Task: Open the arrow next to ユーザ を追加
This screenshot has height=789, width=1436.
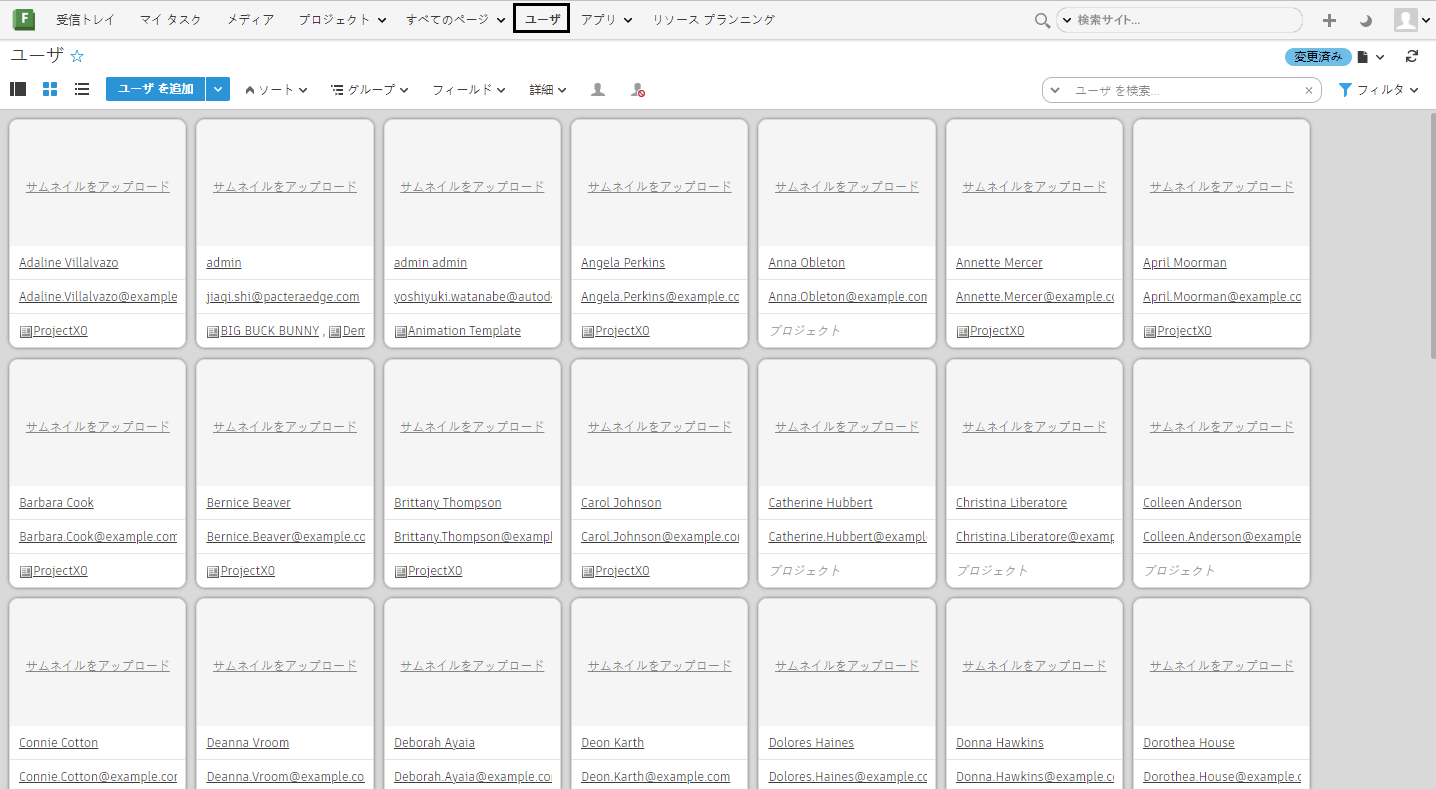Action: (x=218, y=89)
